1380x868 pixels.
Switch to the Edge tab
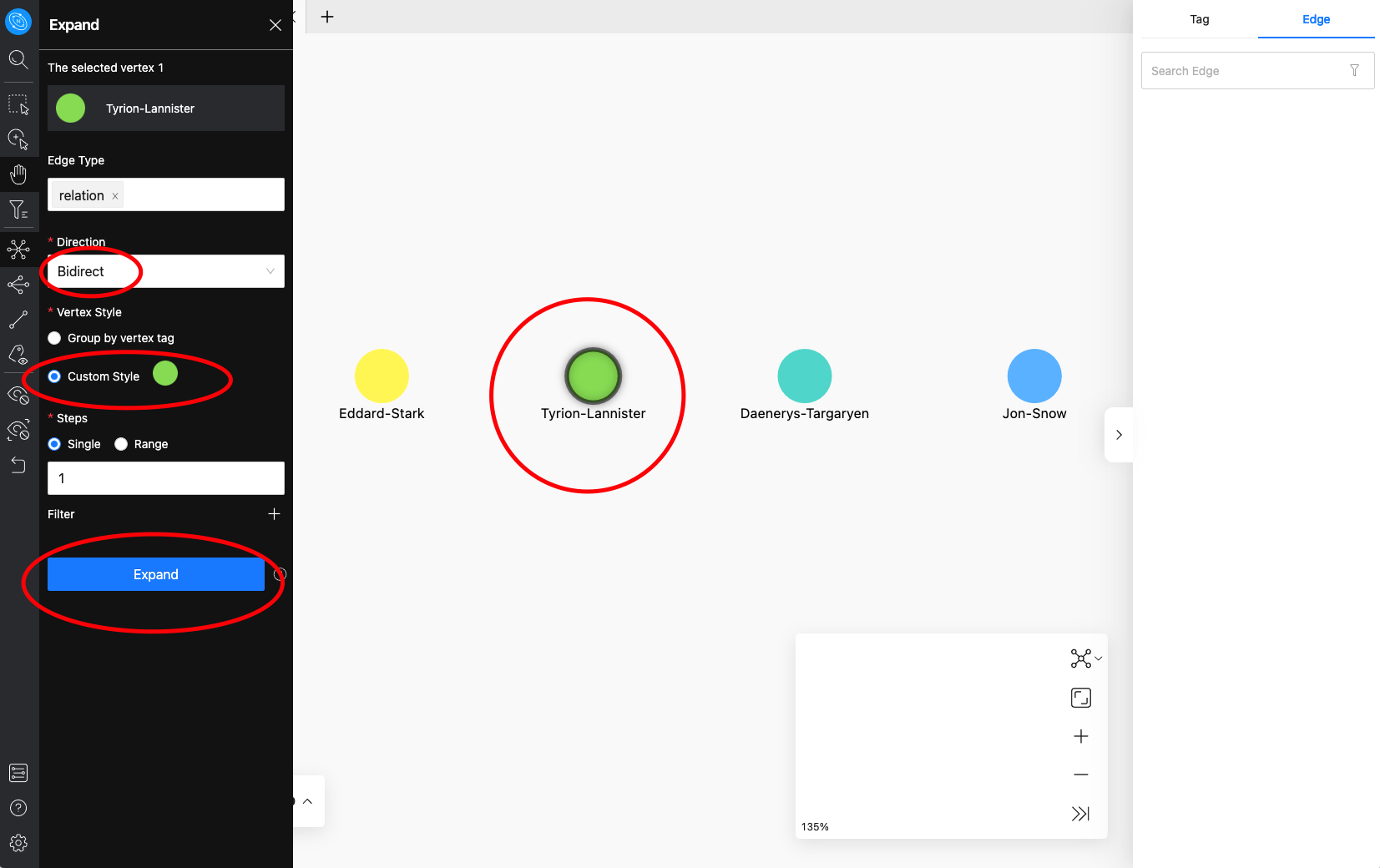click(x=1317, y=19)
